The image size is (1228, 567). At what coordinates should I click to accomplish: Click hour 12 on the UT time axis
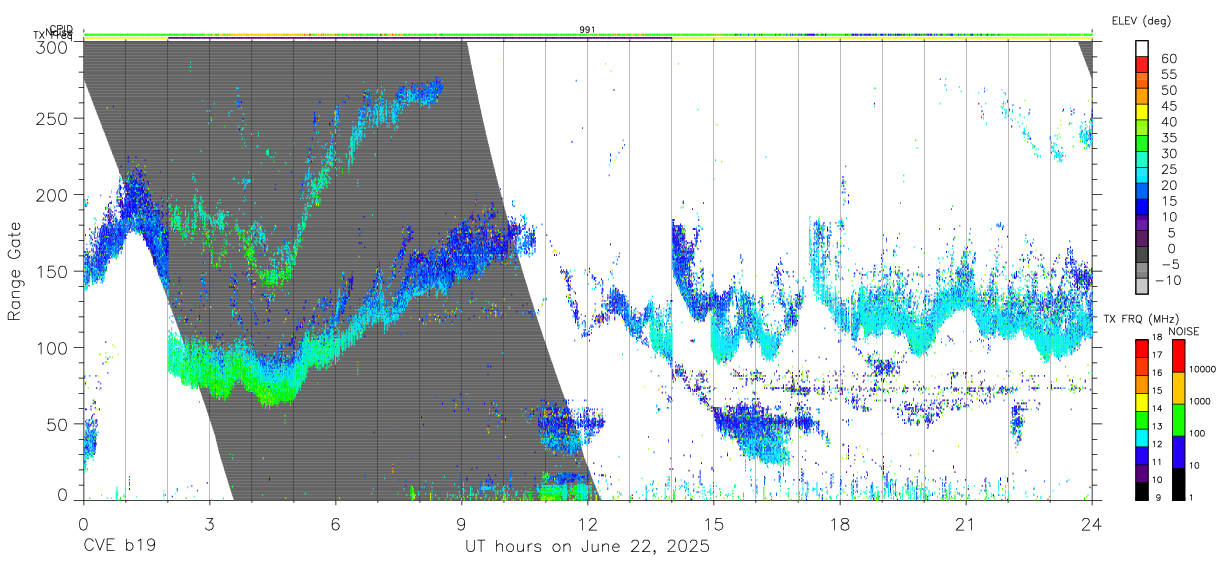[x=587, y=524]
